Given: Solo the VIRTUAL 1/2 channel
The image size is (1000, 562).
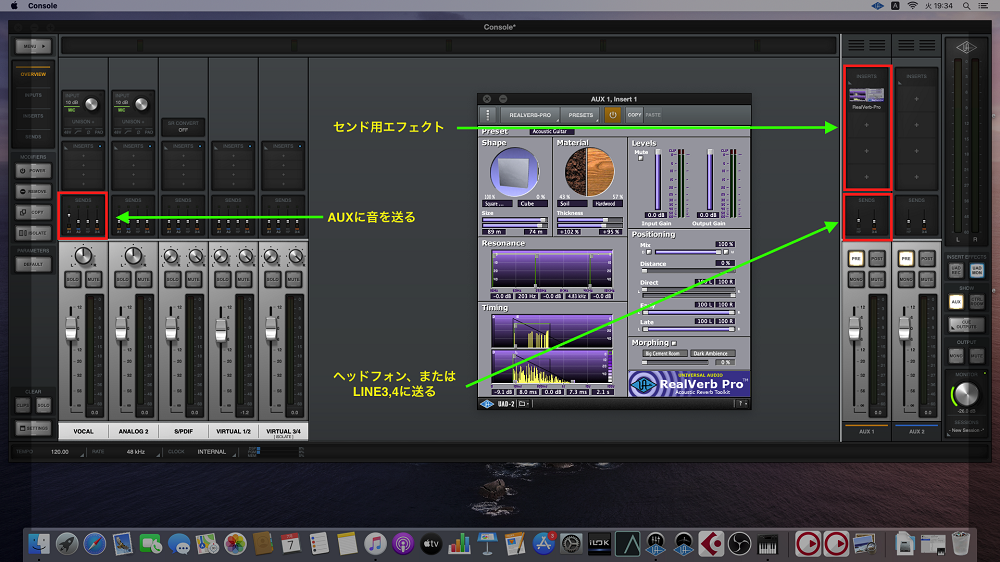Looking at the screenshot, I should [x=223, y=279].
